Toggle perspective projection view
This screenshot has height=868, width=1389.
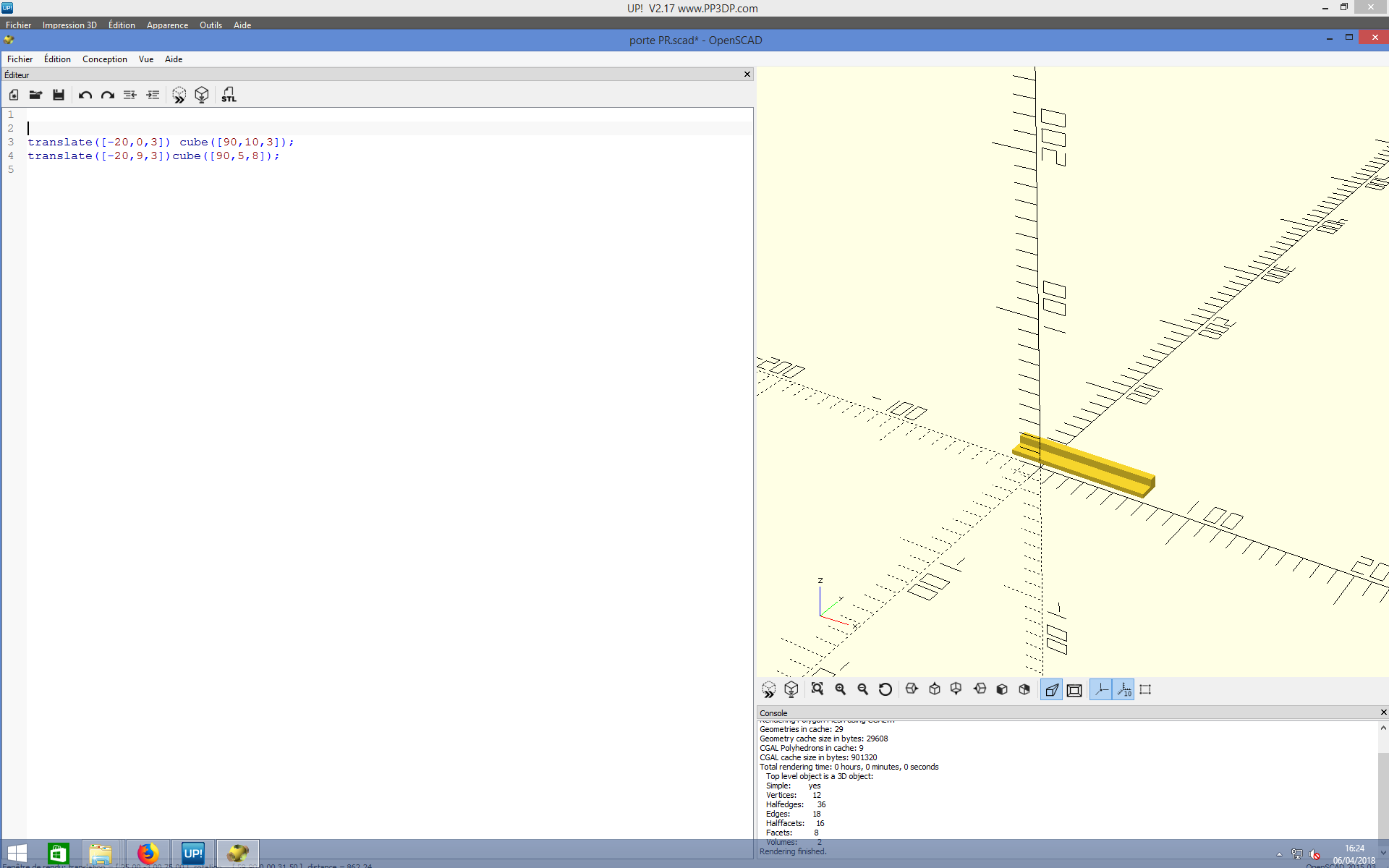click(1051, 689)
